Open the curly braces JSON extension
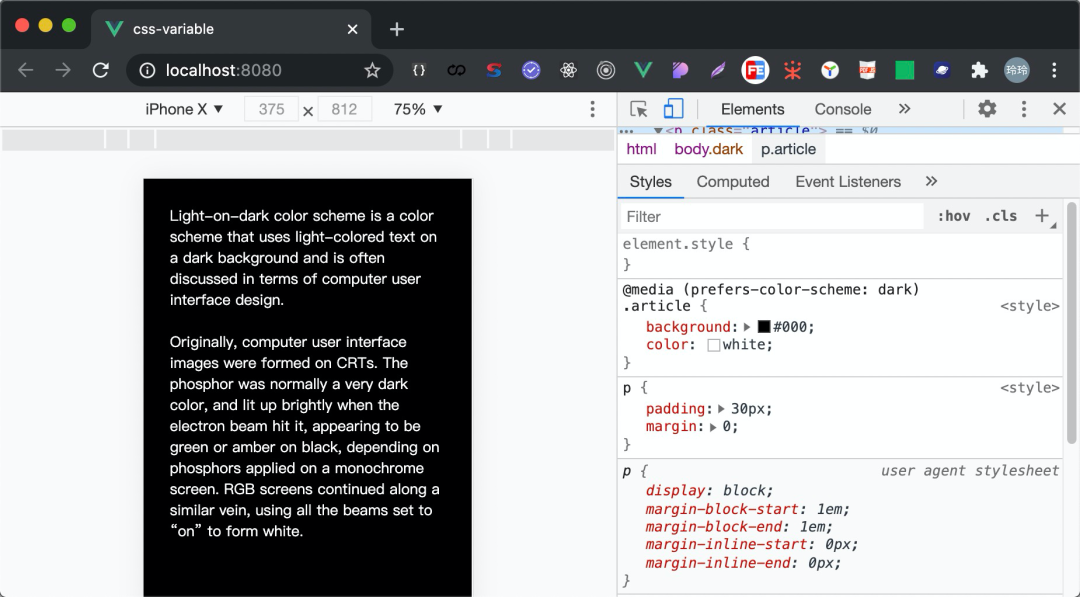Viewport: 1080px width, 597px height. click(x=419, y=70)
